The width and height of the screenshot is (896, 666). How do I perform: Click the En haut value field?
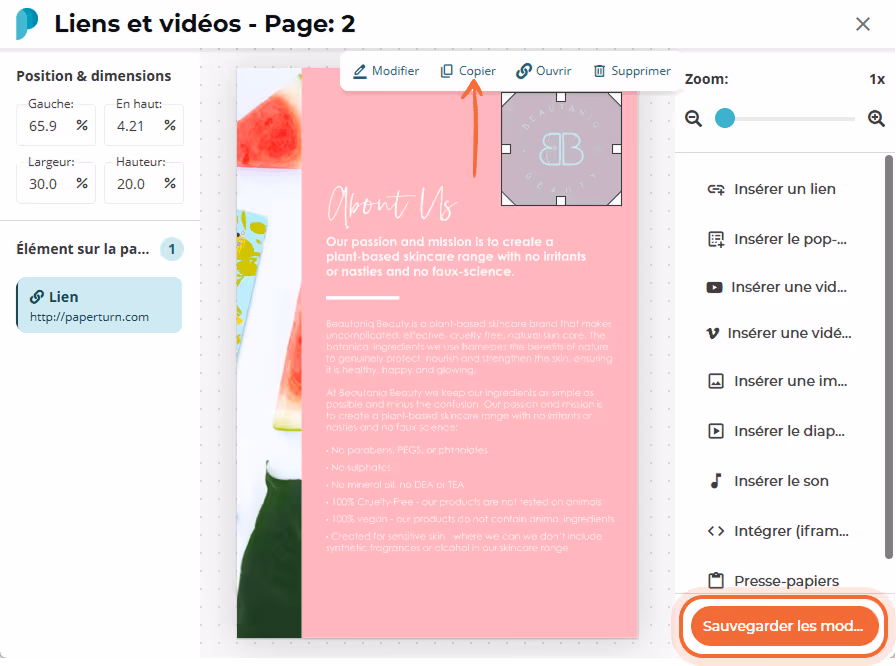(x=144, y=126)
